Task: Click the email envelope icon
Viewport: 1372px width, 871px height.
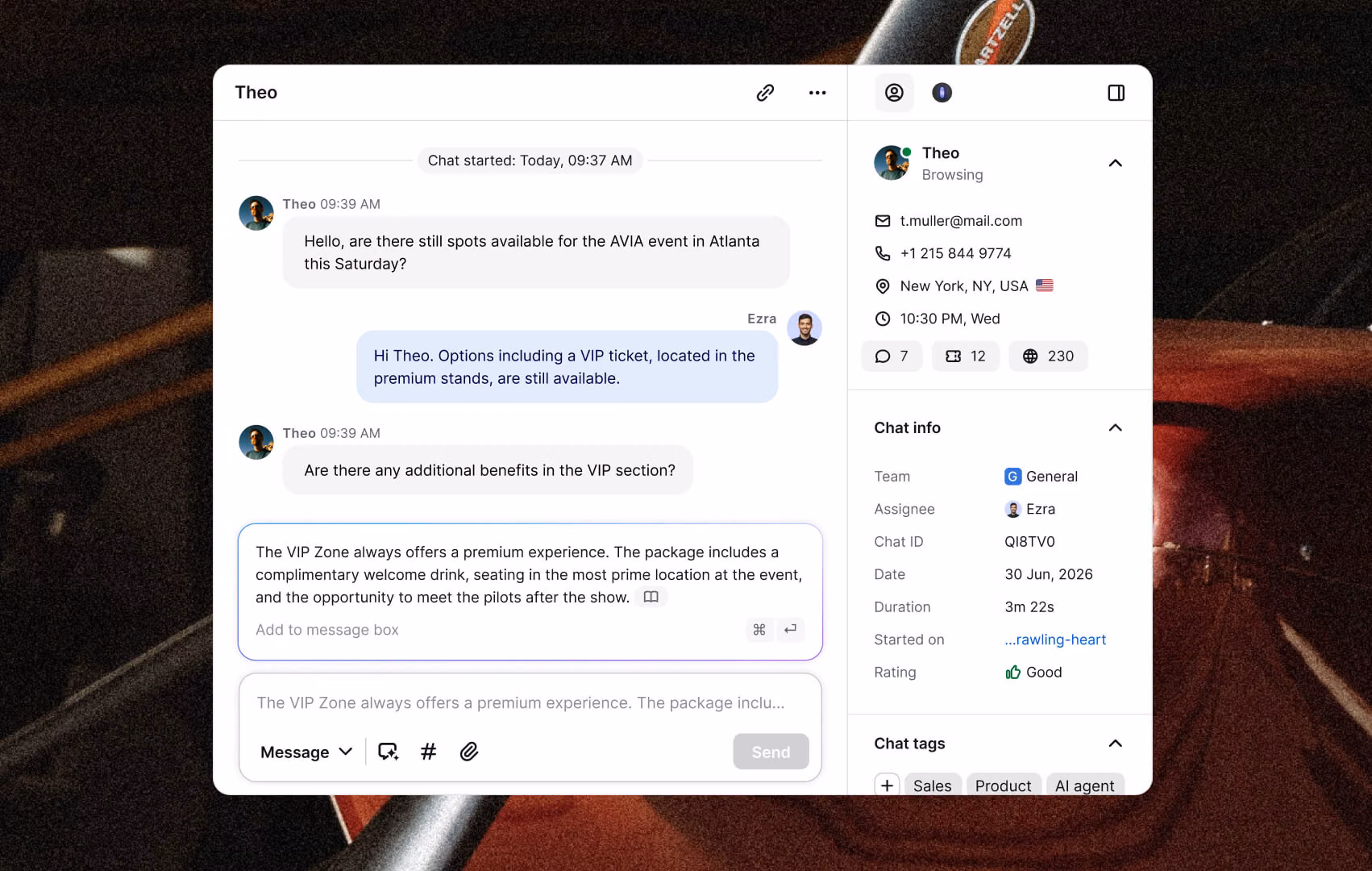Action: point(883,221)
